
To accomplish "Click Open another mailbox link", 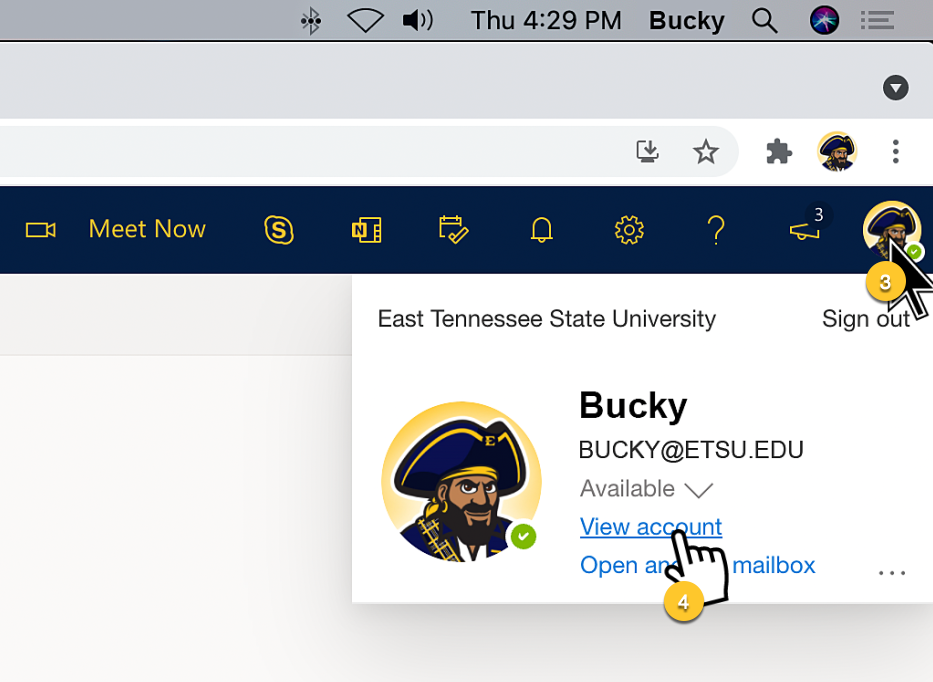I will (x=697, y=565).
